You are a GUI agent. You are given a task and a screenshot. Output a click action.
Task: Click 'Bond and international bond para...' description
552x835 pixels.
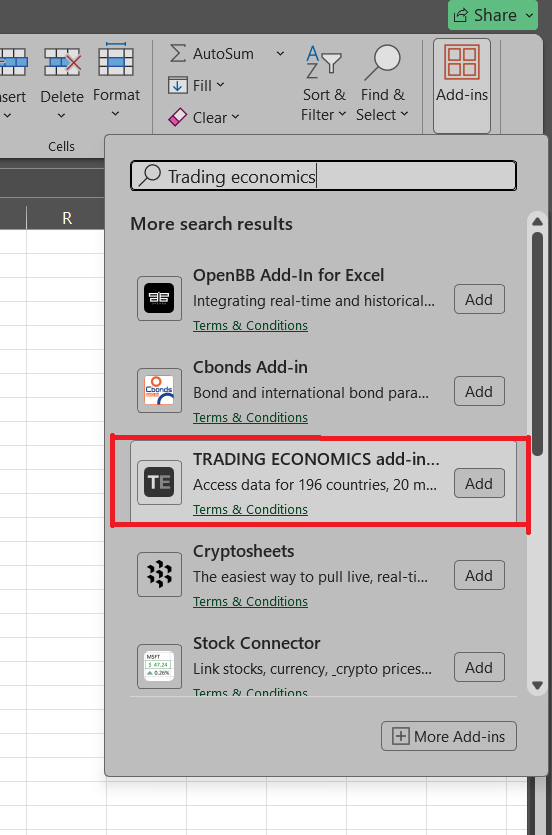pyautogui.click(x=311, y=393)
